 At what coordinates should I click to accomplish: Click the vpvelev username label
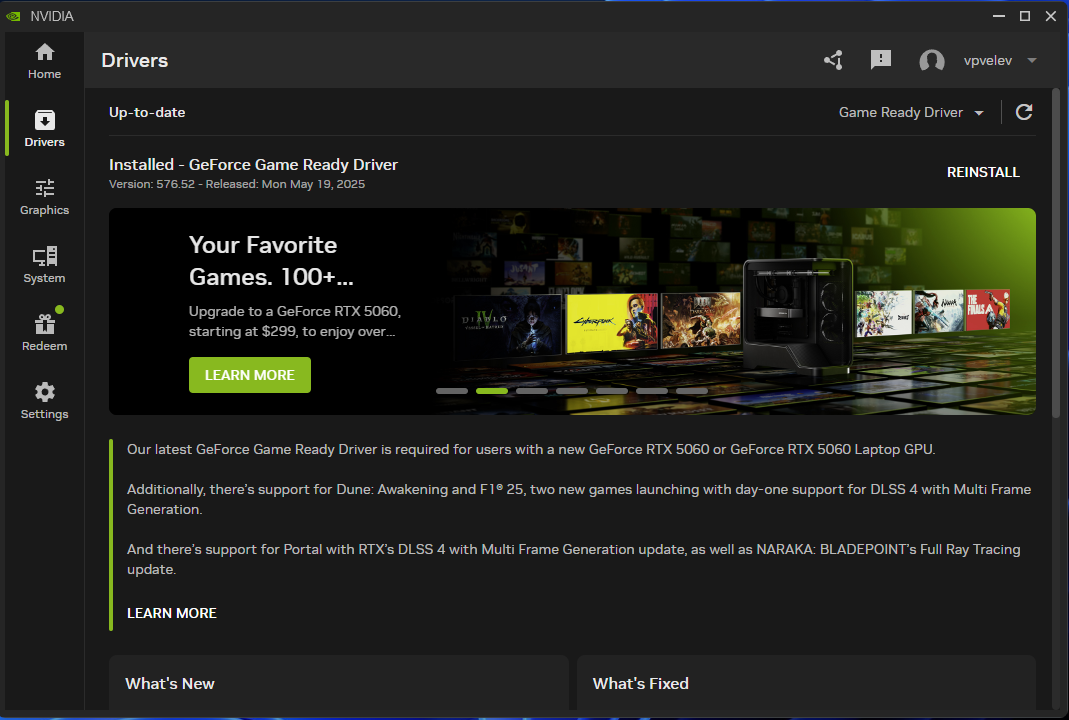coord(988,61)
